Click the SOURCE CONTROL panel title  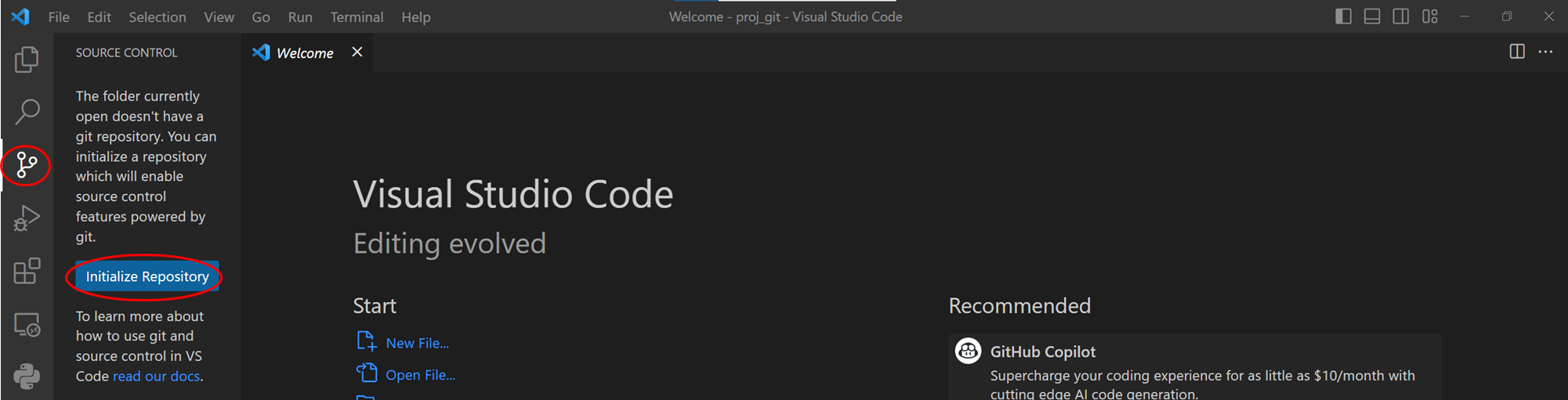(127, 52)
